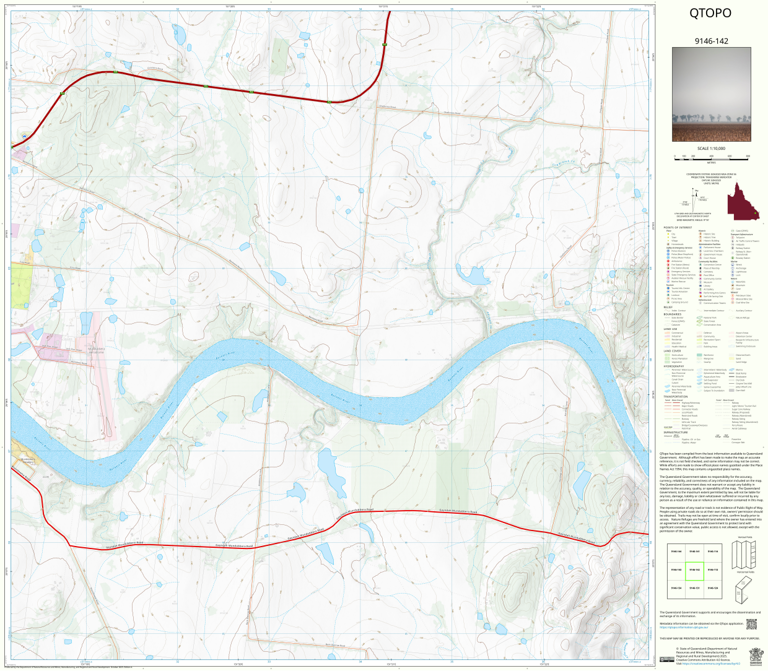The height and width of the screenshot is (671, 768).
Task: Open the QTopo application web link
Action: pos(684,627)
